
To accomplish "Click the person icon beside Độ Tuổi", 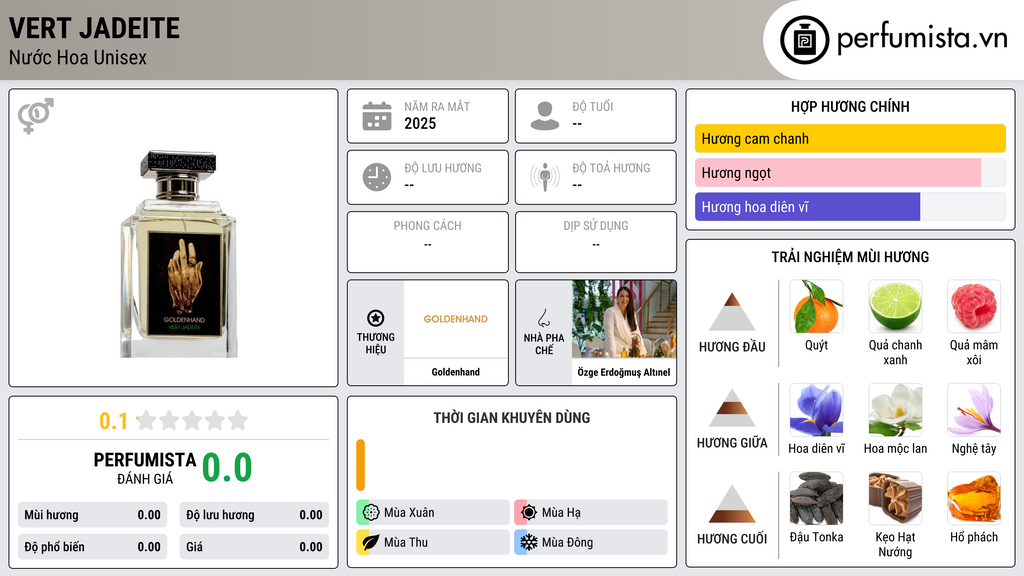I will 545,116.
